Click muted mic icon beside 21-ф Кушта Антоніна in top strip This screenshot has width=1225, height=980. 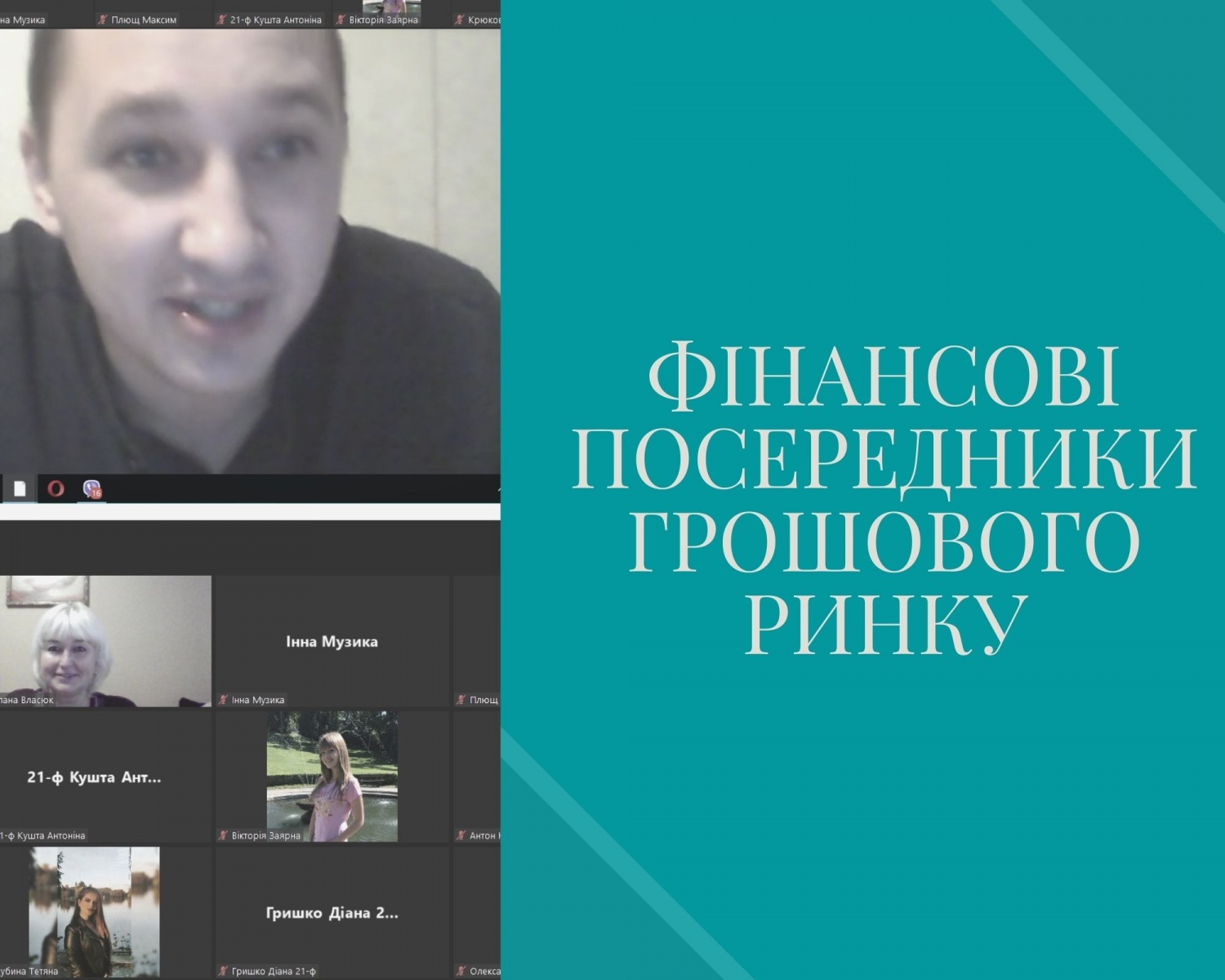(x=221, y=20)
